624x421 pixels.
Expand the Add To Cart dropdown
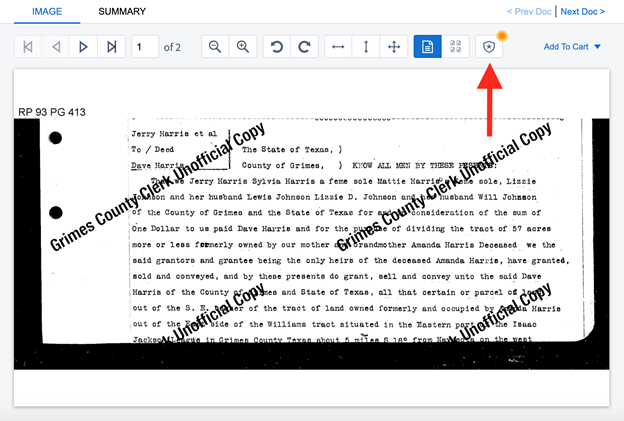(x=572, y=47)
